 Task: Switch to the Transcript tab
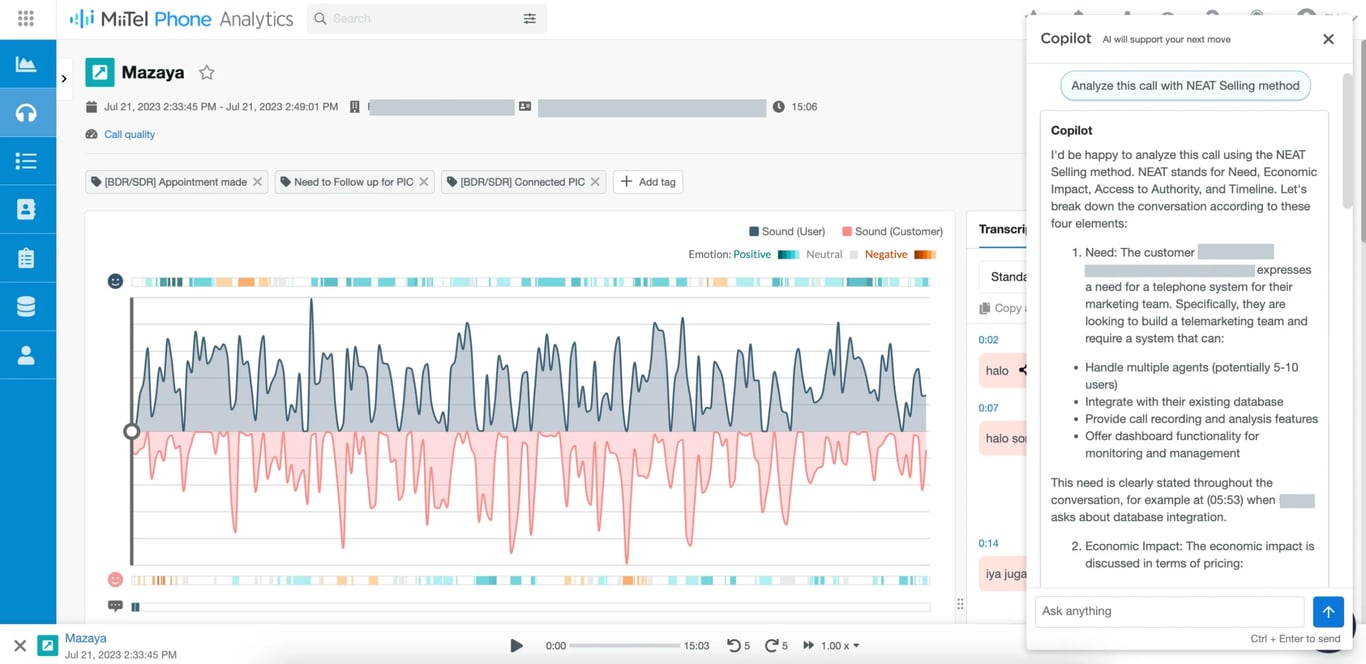click(x=1005, y=230)
